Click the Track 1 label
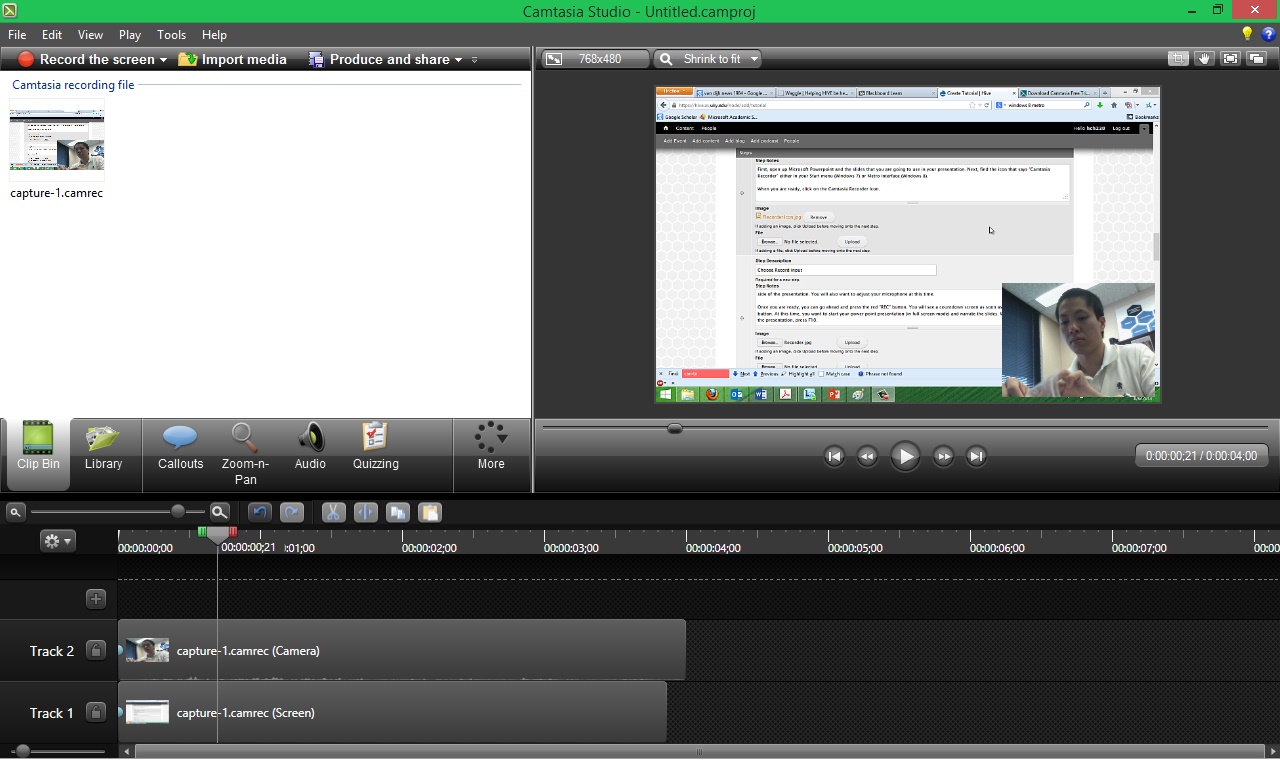 (x=52, y=713)
